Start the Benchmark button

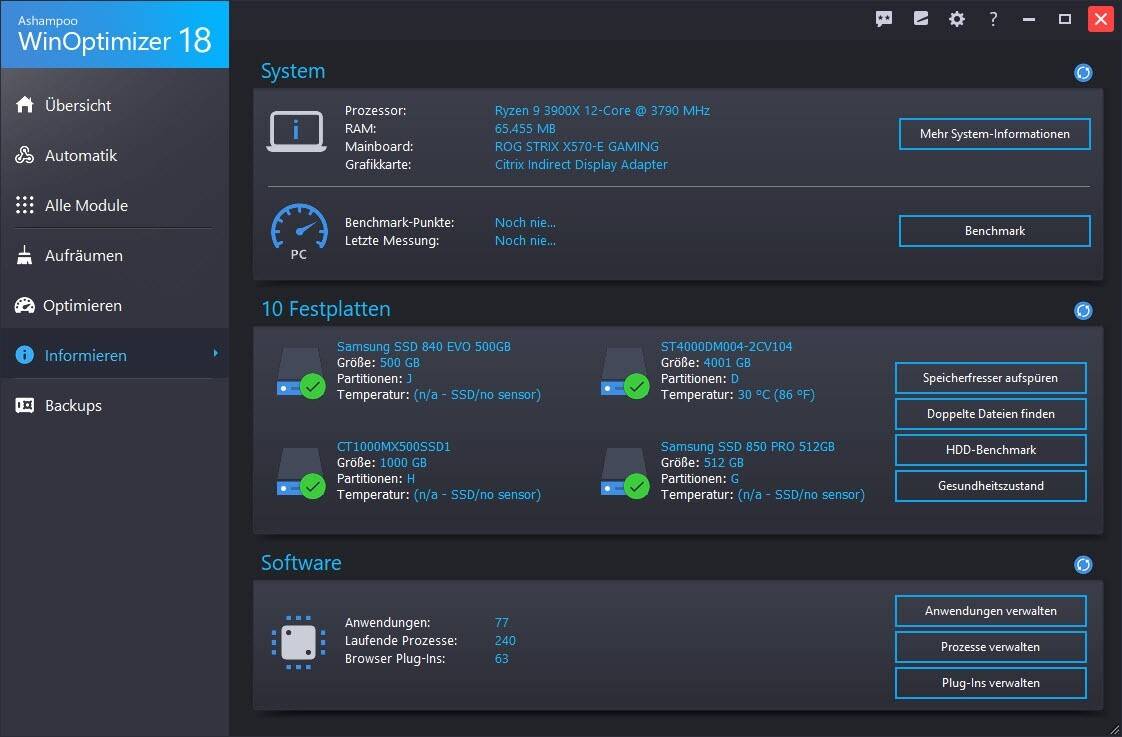pos(994,231)
